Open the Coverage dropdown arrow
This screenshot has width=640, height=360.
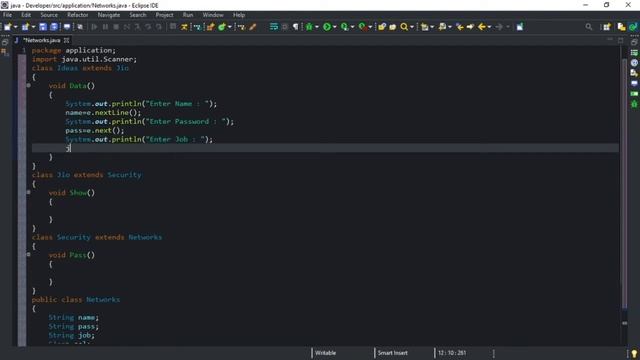point(352,27)
